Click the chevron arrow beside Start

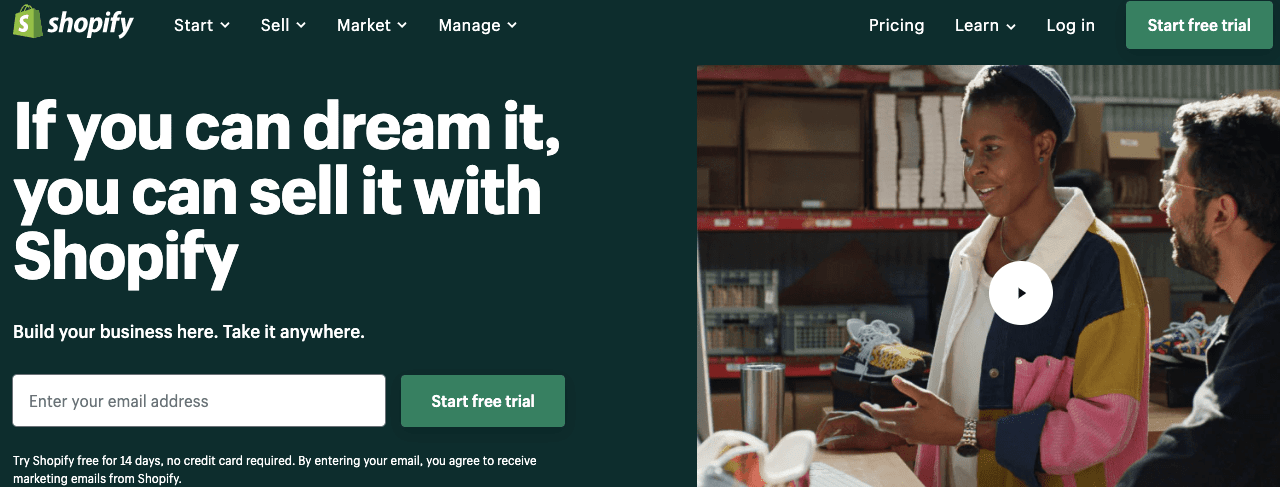pos(225,25)
